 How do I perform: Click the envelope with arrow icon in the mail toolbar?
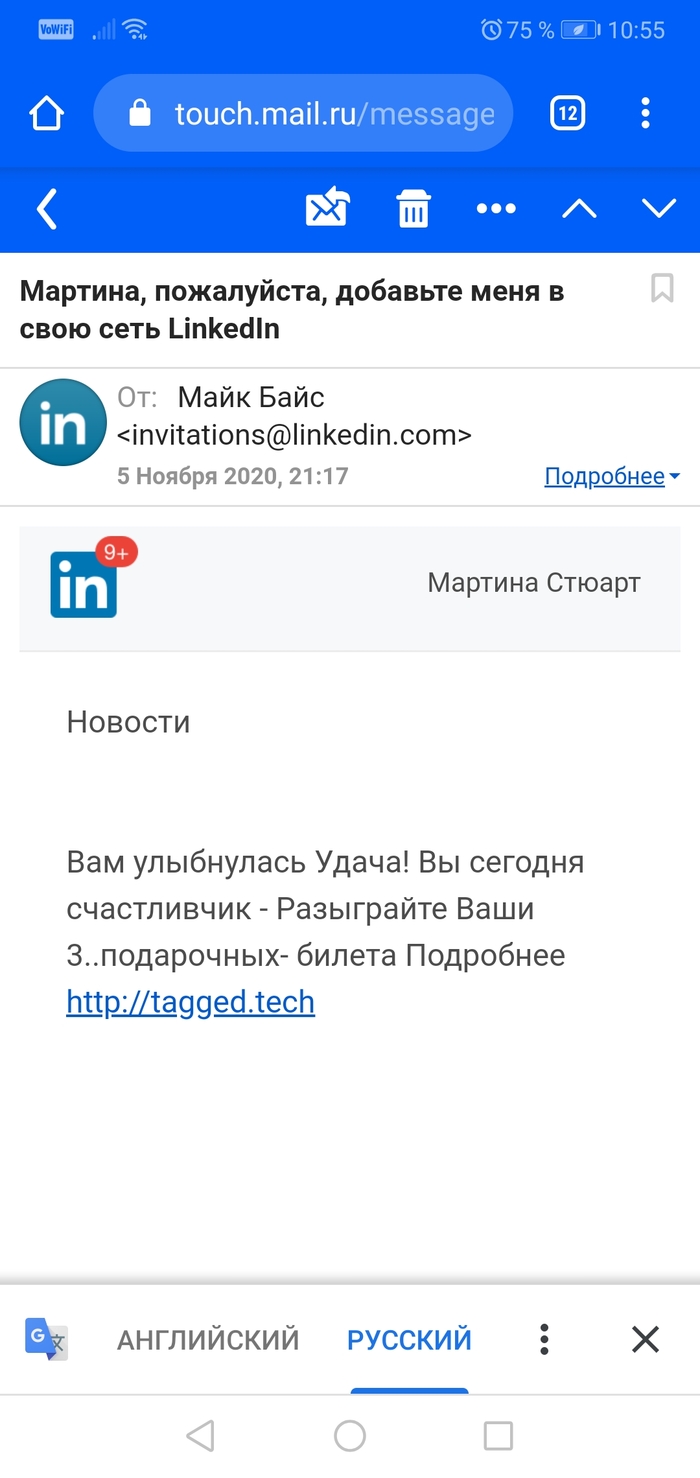pos(327,209)
